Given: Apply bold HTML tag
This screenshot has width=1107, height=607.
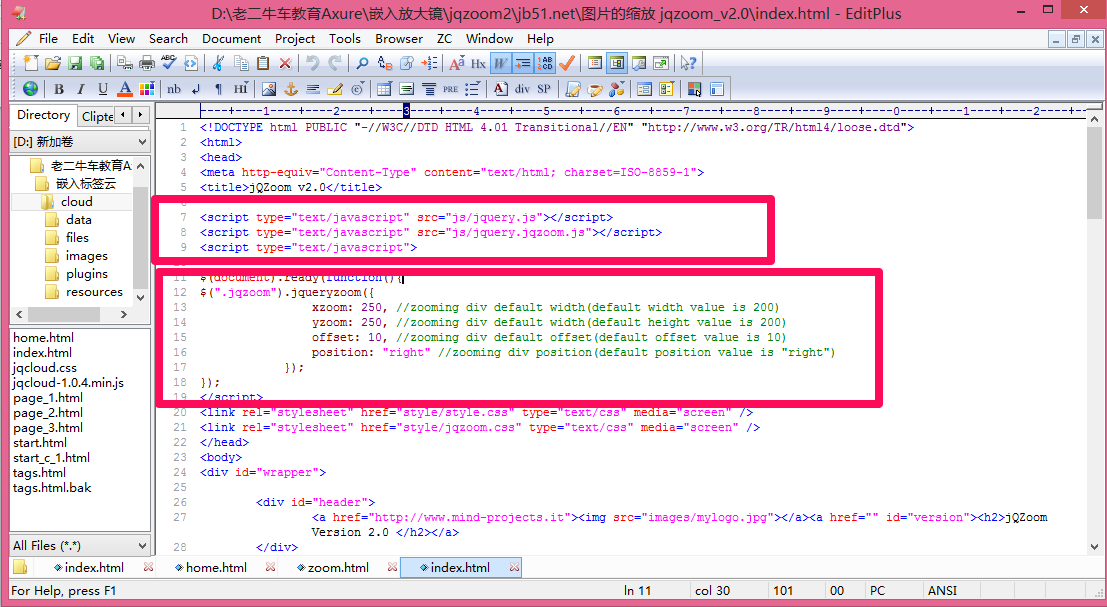Looking at the screenshot, I should tap(59, 89).
